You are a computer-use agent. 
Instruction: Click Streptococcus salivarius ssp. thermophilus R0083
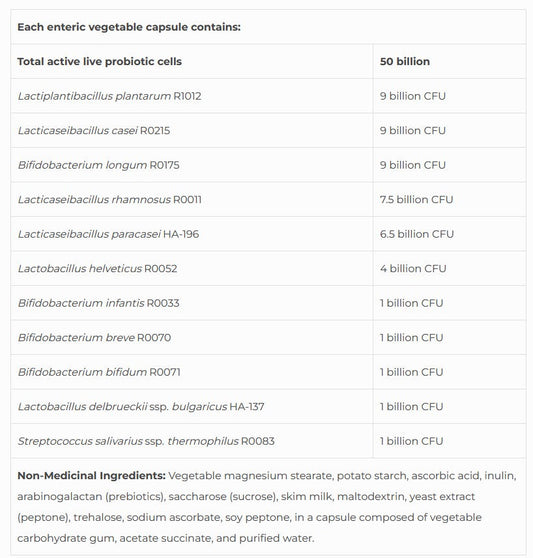coord(146,441)
